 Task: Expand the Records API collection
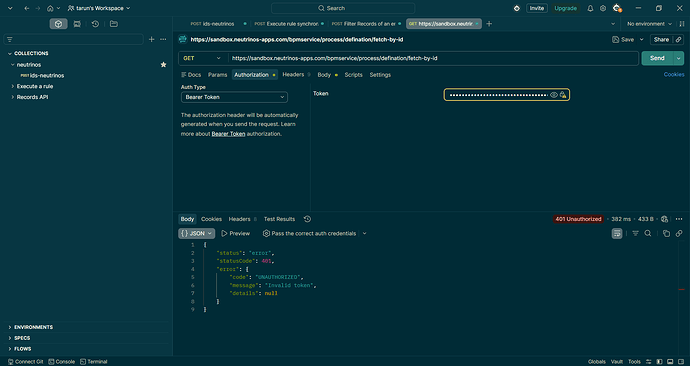(x=12, y=97)
